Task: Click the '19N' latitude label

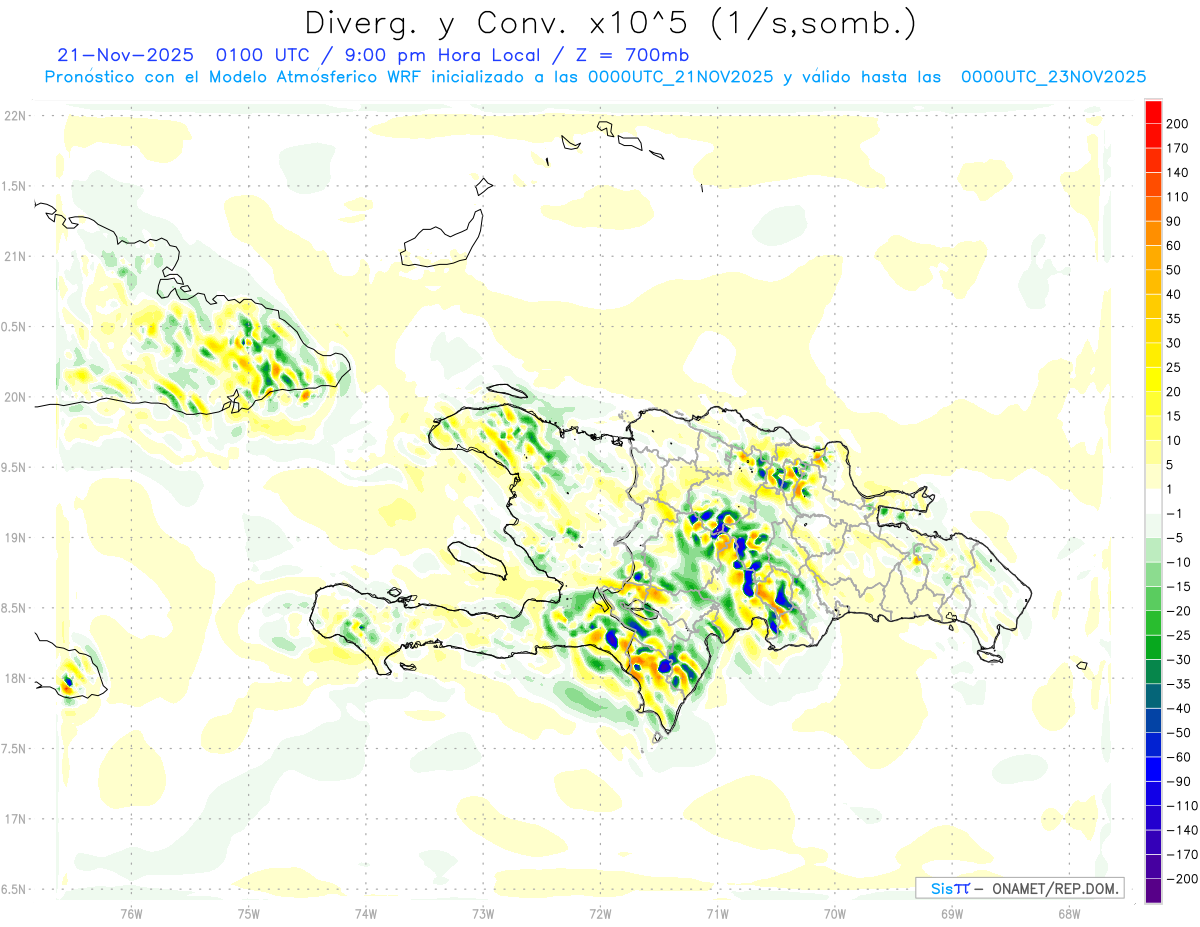Action: [x=16, y=538]
